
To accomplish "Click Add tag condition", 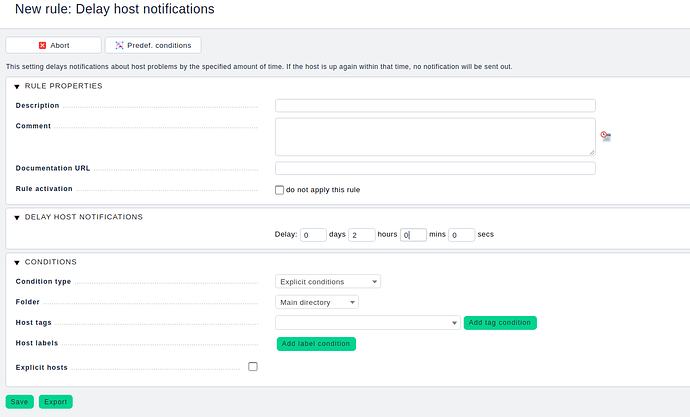I will click(500, 322).
